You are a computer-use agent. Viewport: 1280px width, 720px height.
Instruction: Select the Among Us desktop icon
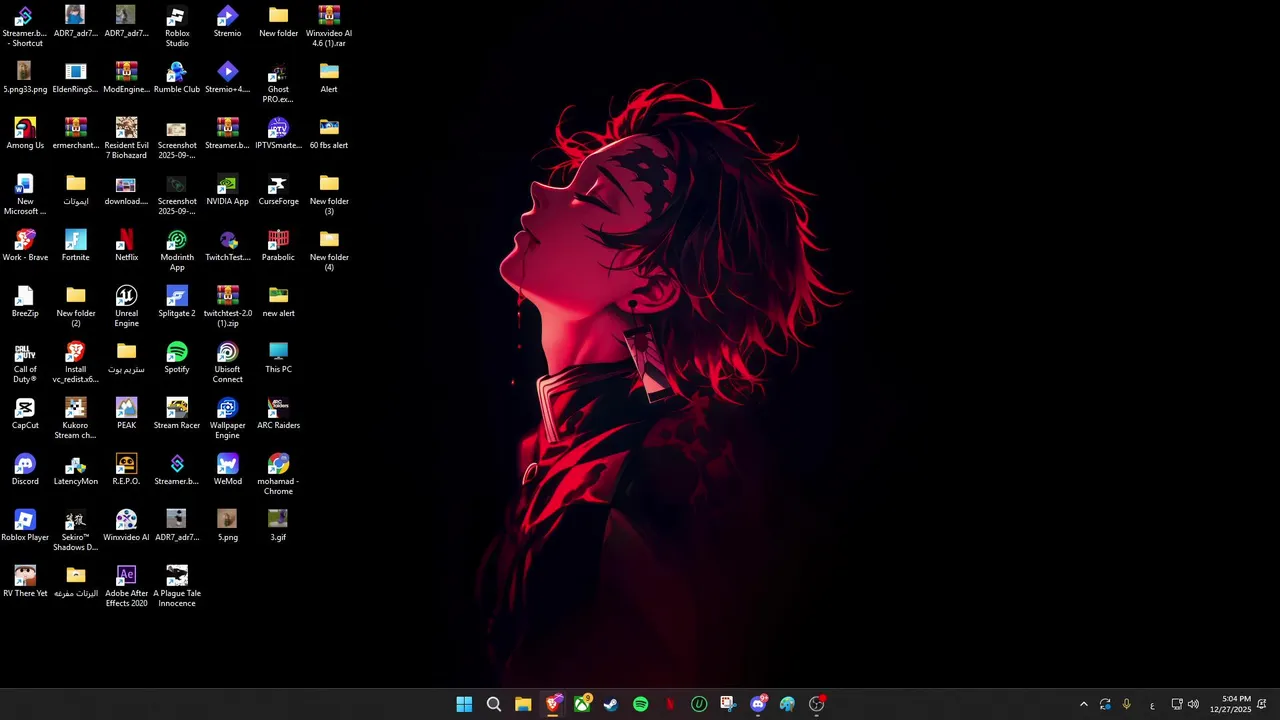25,134
